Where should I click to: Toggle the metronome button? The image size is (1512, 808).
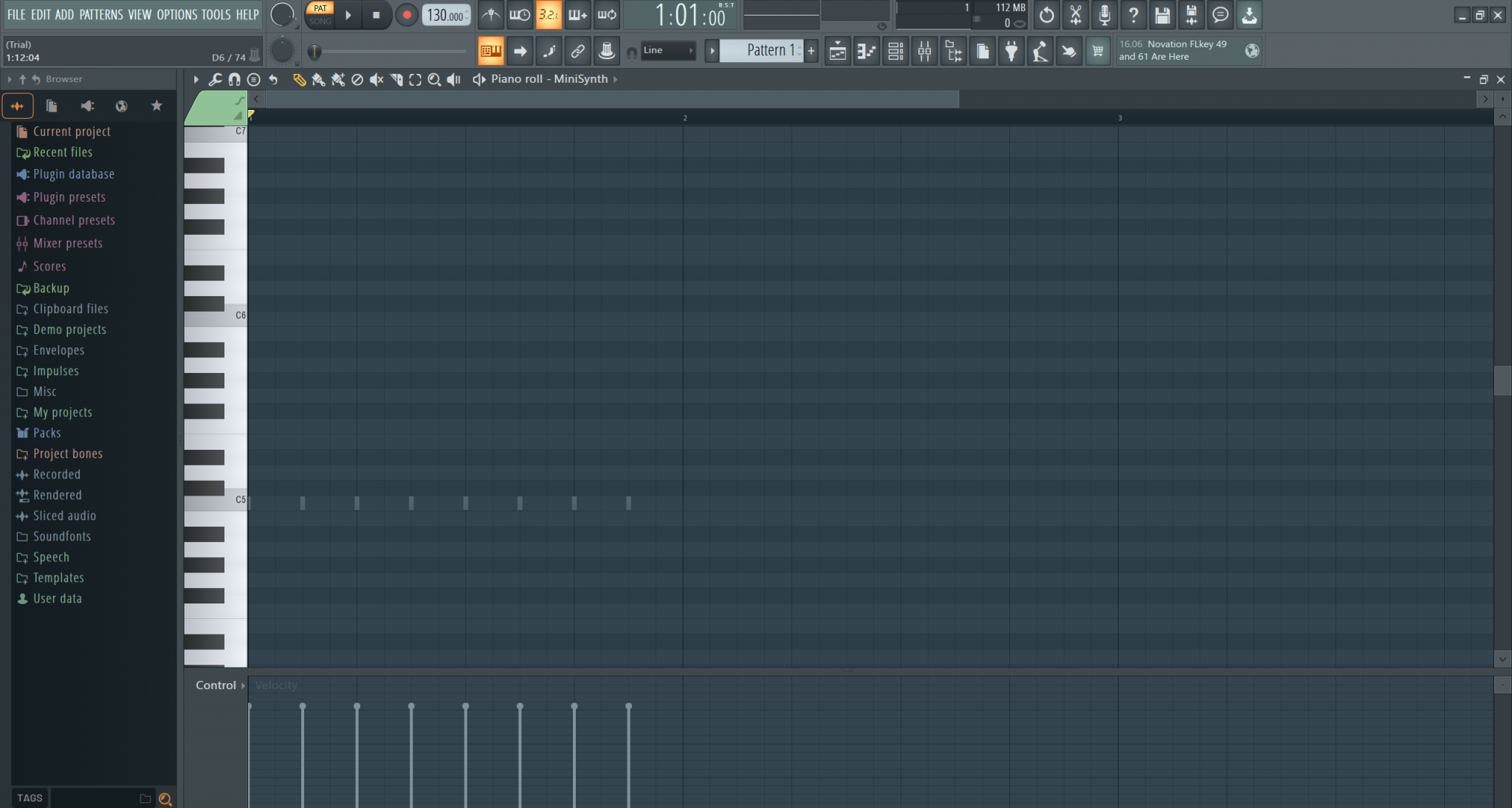[x=491, y=15]
